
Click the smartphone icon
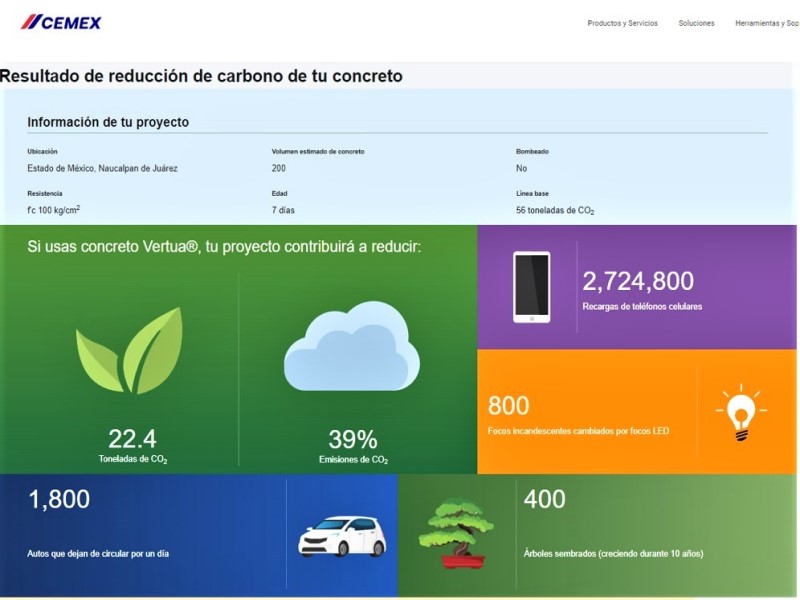point(531,287)
